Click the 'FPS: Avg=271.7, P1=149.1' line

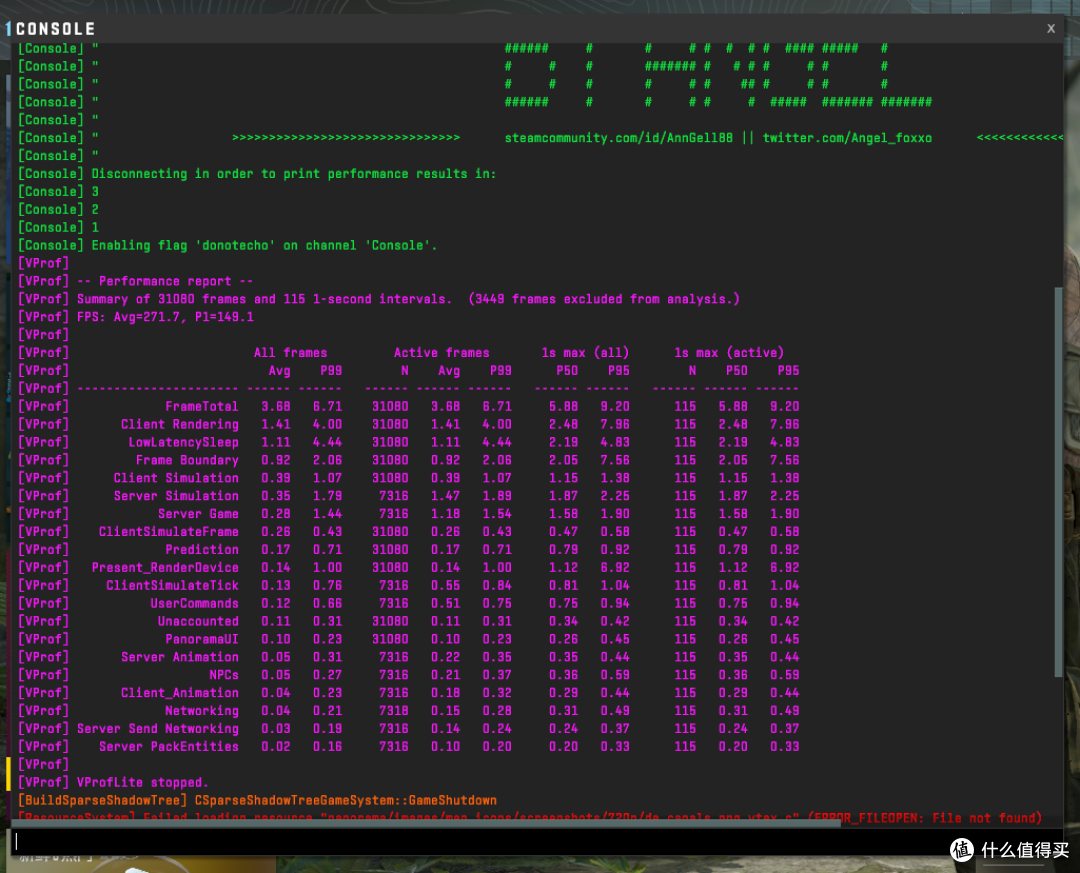click(165, 317)
